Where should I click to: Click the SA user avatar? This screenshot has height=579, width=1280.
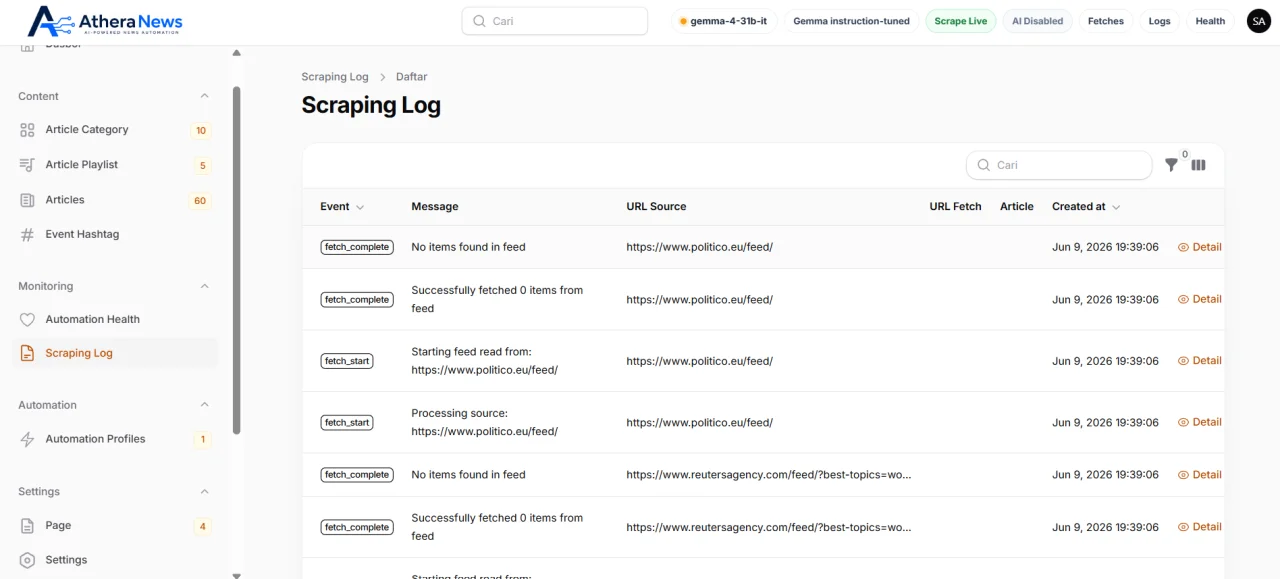pos(1258,21)
